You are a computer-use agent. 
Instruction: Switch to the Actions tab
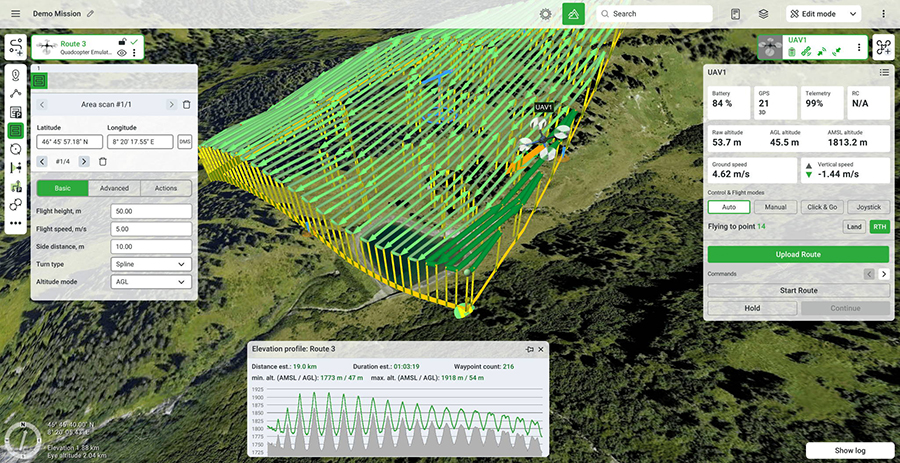coord(166,188)
